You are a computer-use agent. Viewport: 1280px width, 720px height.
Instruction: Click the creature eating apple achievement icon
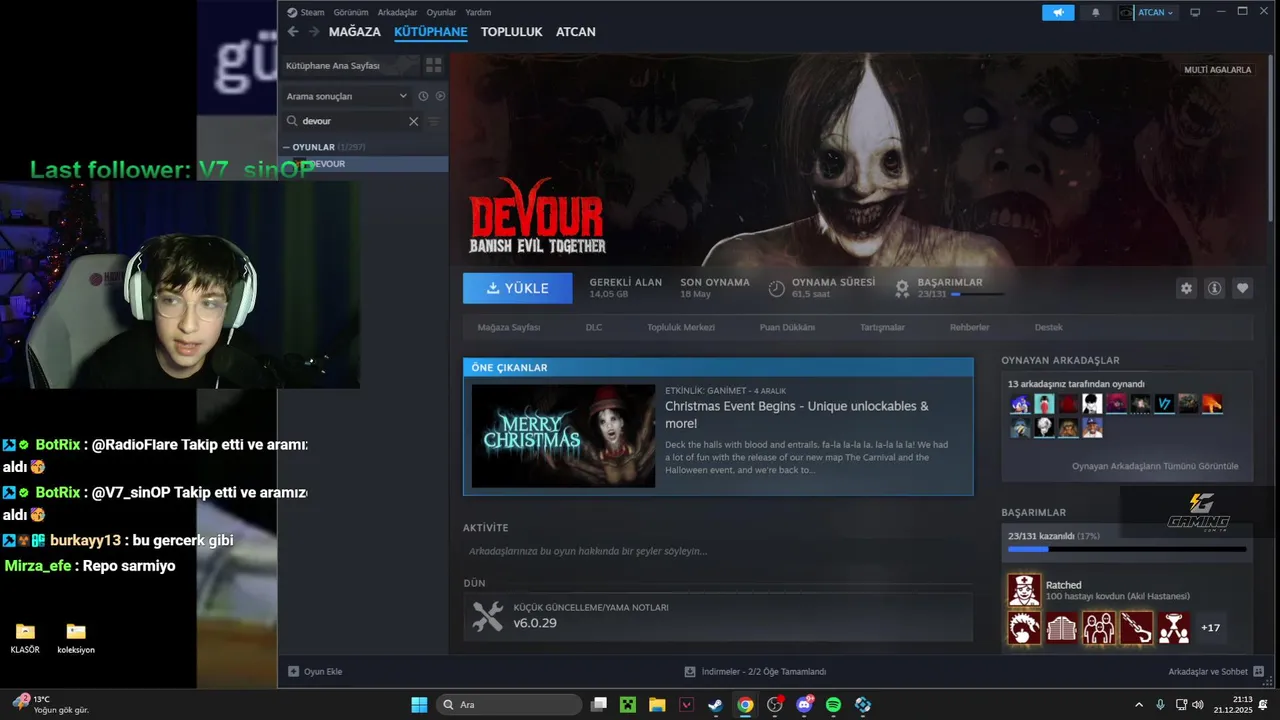[1024, 628]
